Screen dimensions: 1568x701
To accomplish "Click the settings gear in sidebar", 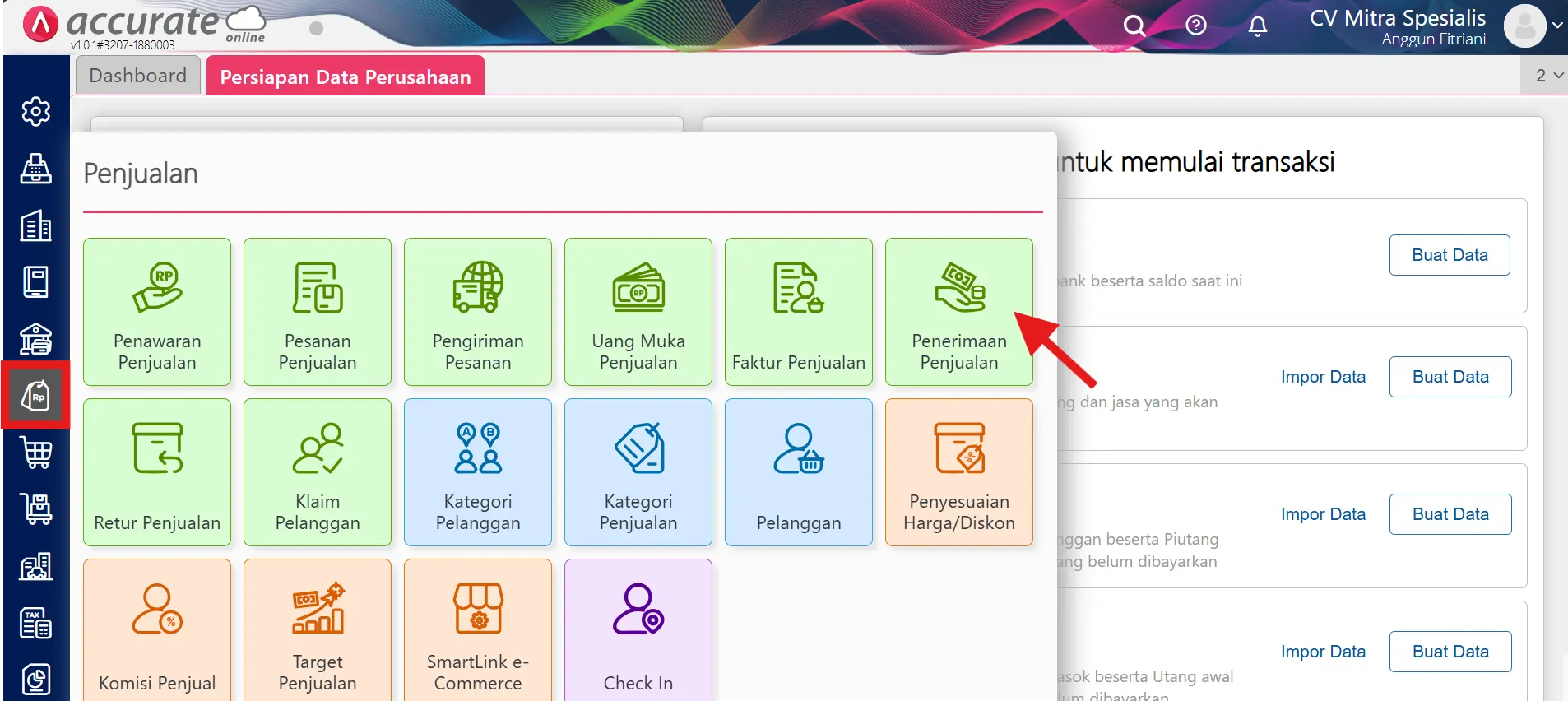I will click(x=35, y=111).
